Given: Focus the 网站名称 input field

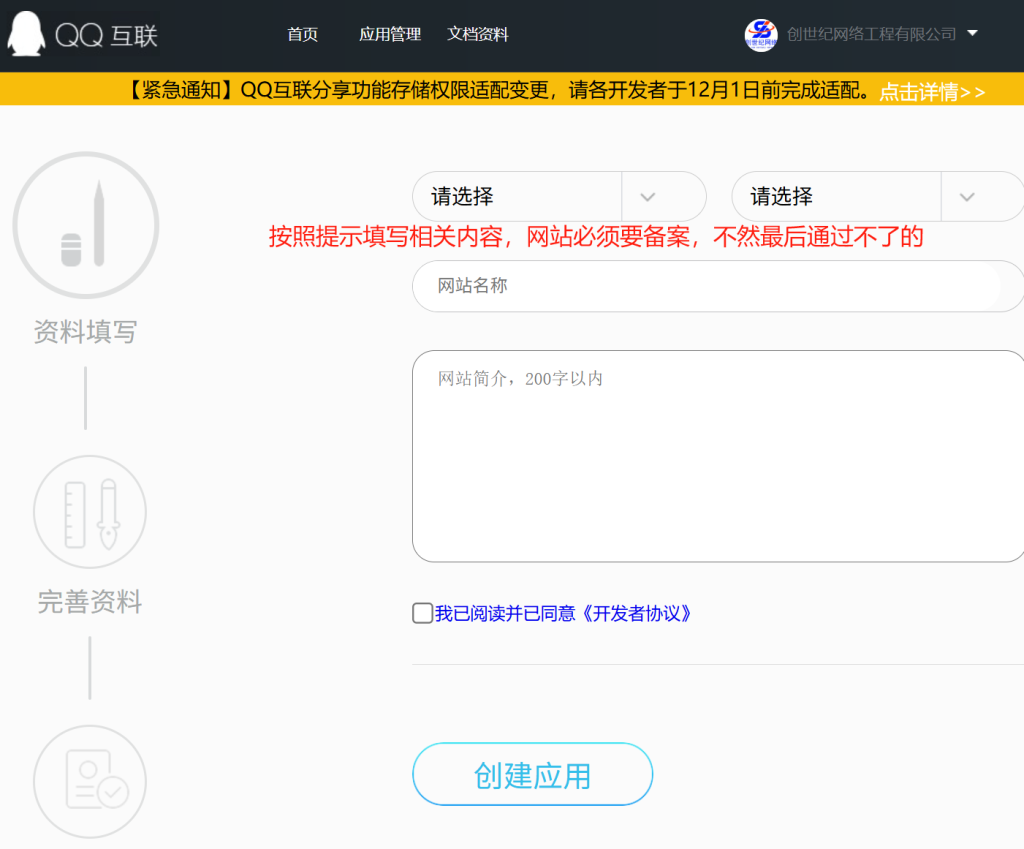Looking at the screenshot, I should [x=718, y=286].
